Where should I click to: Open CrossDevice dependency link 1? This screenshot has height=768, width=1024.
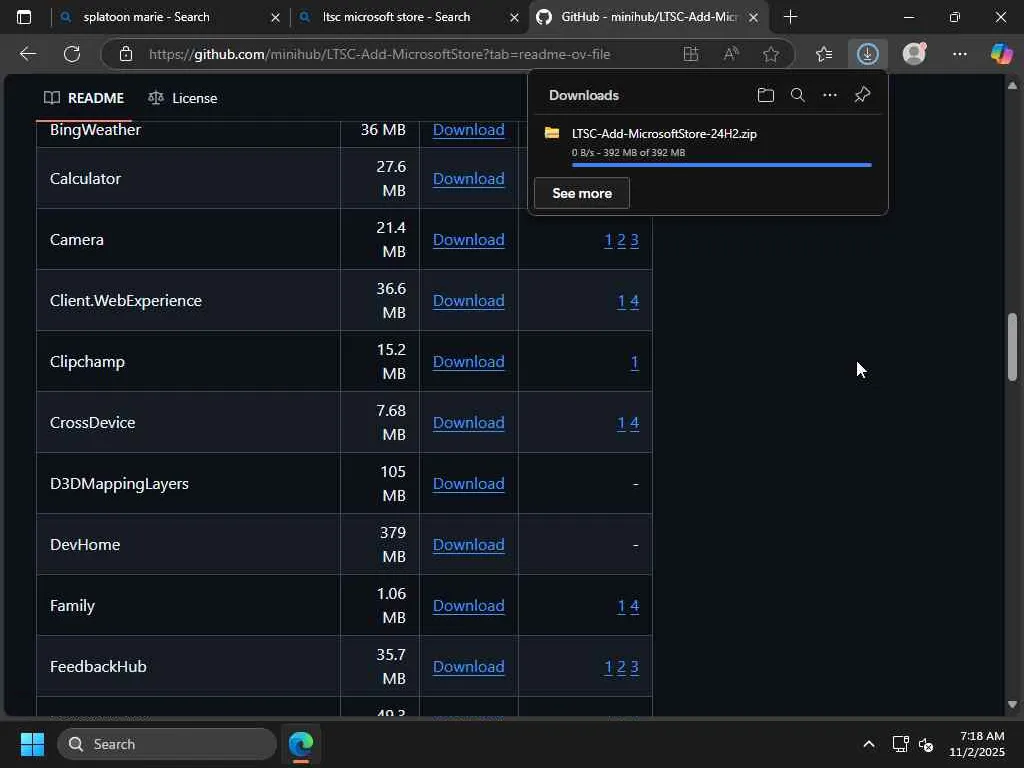(x=621, y=423)
